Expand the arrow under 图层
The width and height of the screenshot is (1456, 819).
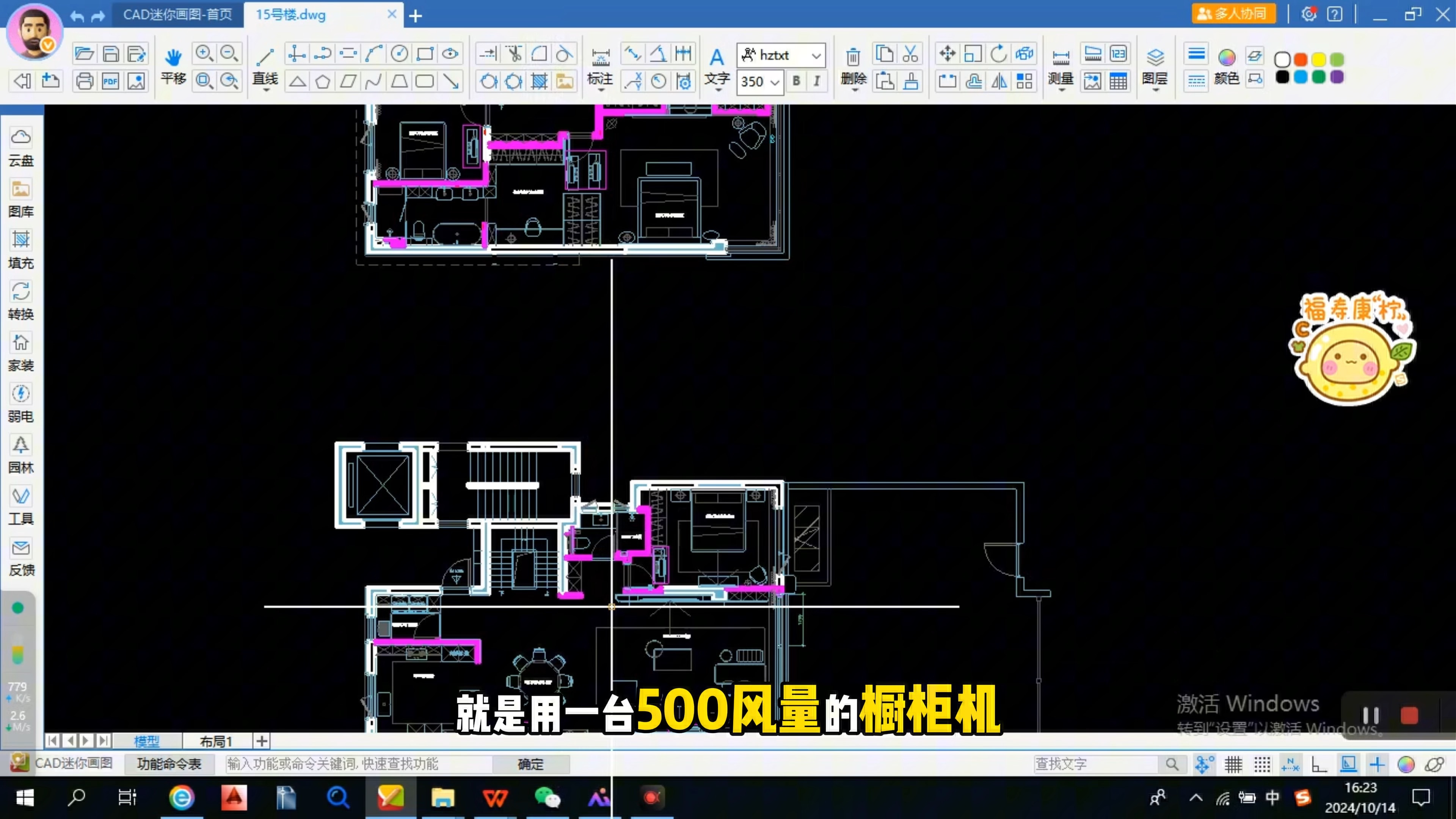coord(1155,91)
